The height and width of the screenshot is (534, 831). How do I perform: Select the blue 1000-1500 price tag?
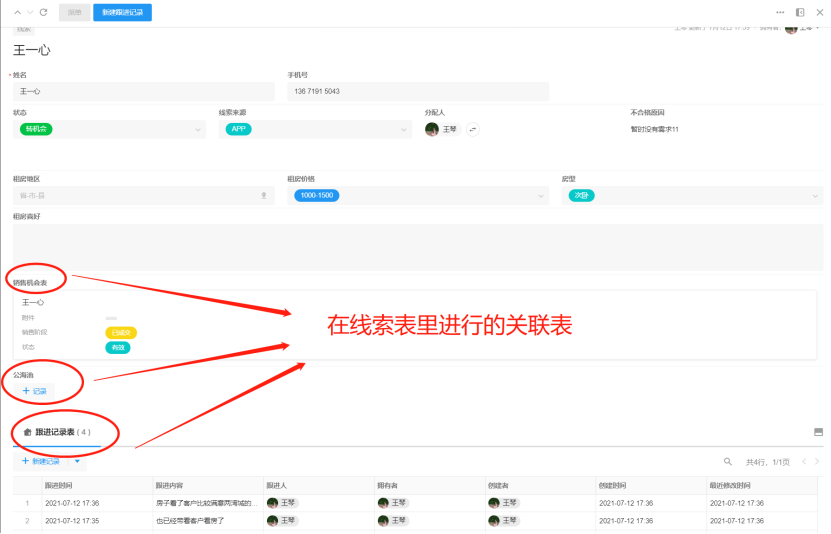(317, 195)
